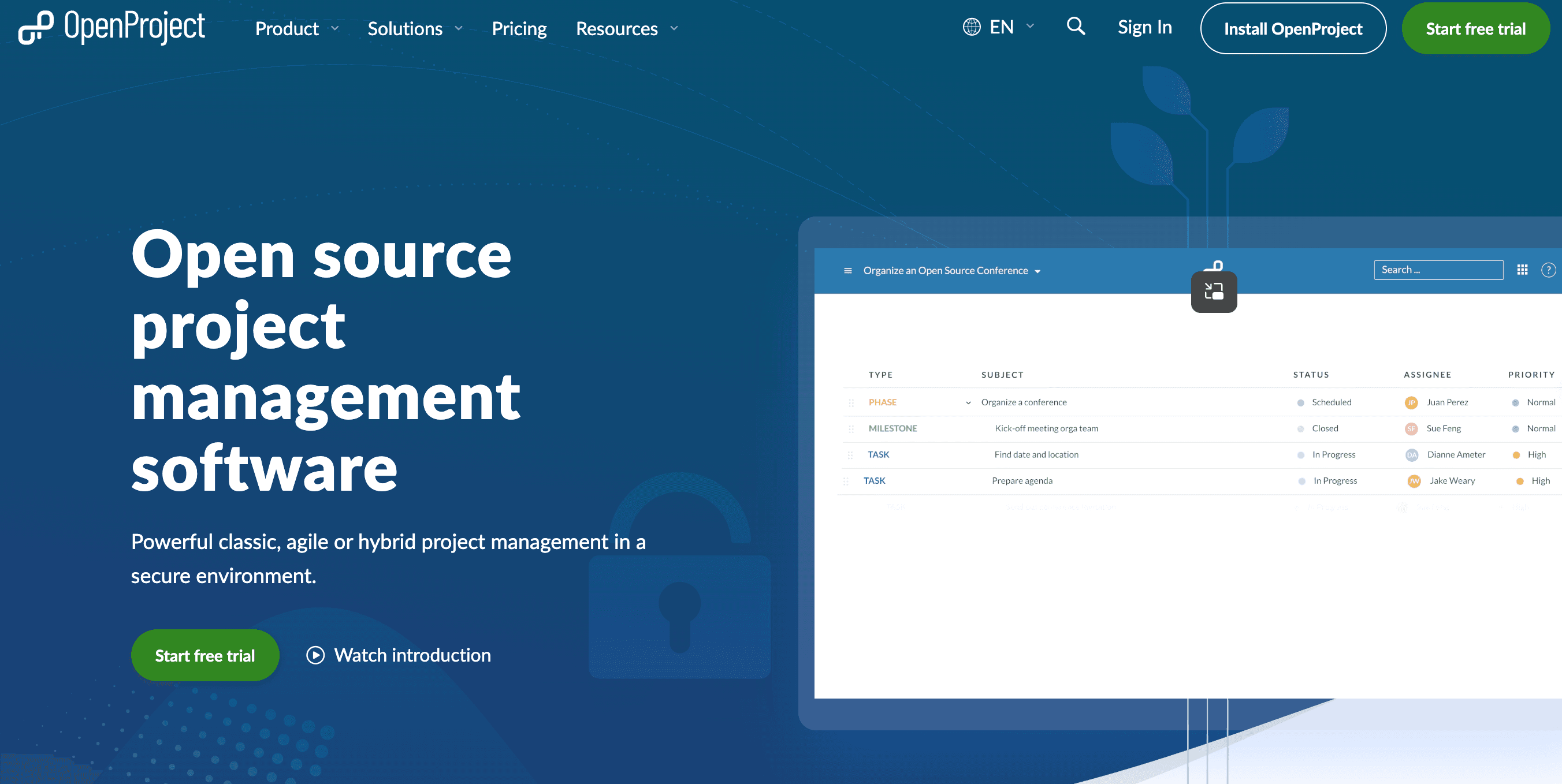The image size is (1562, 784).
Task: Click Kick-off meeting orga team subject
Action: pyautogui.click(x=1047, y=428)
